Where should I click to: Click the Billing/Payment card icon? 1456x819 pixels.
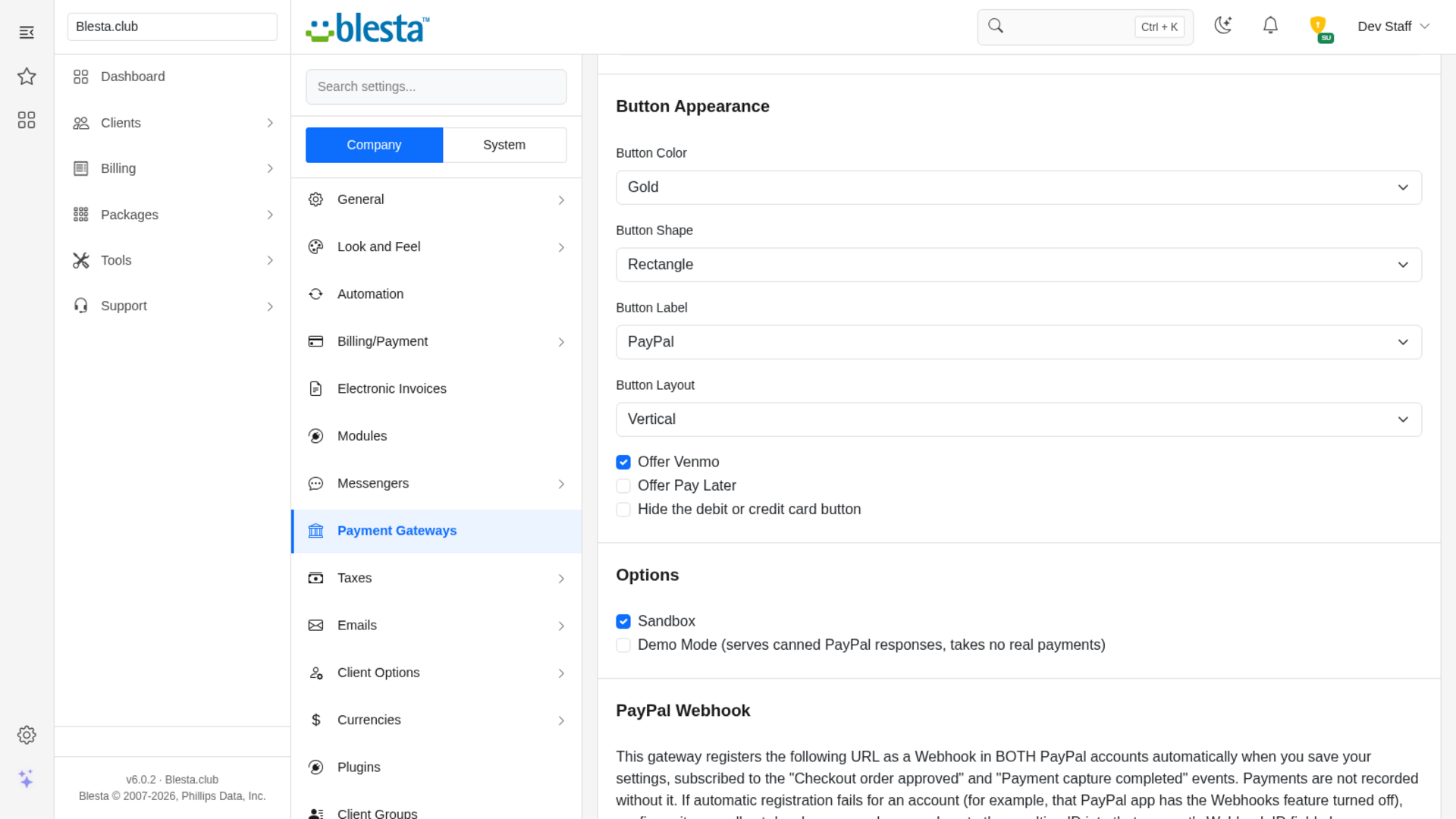point(316,341)
